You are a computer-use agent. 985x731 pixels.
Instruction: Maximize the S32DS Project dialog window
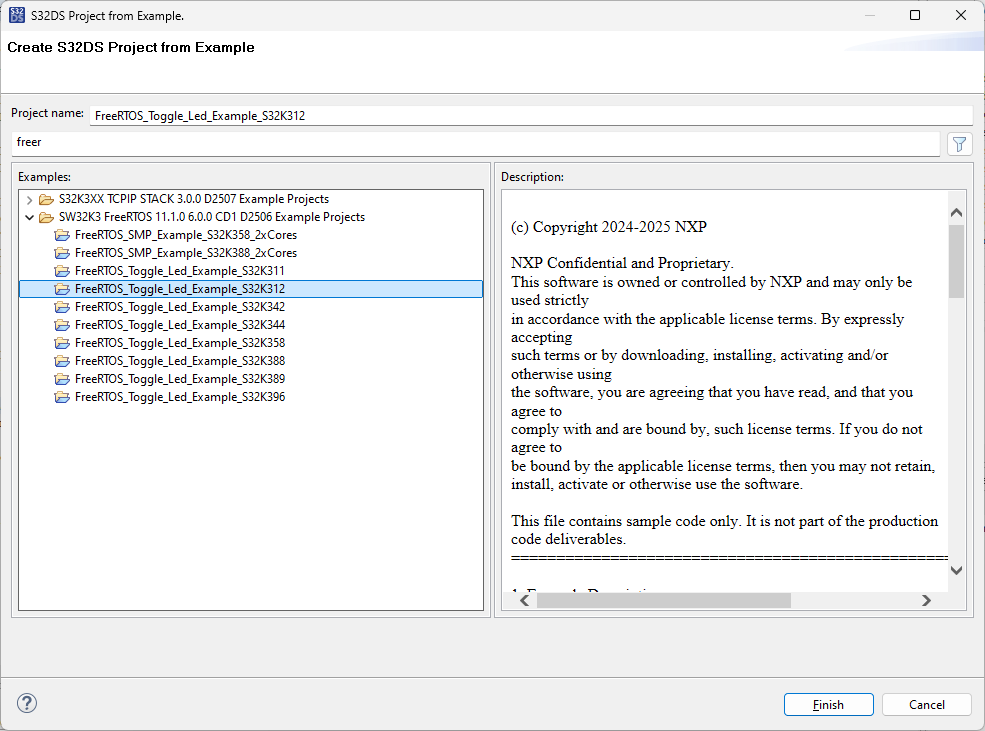click(915, 15)
